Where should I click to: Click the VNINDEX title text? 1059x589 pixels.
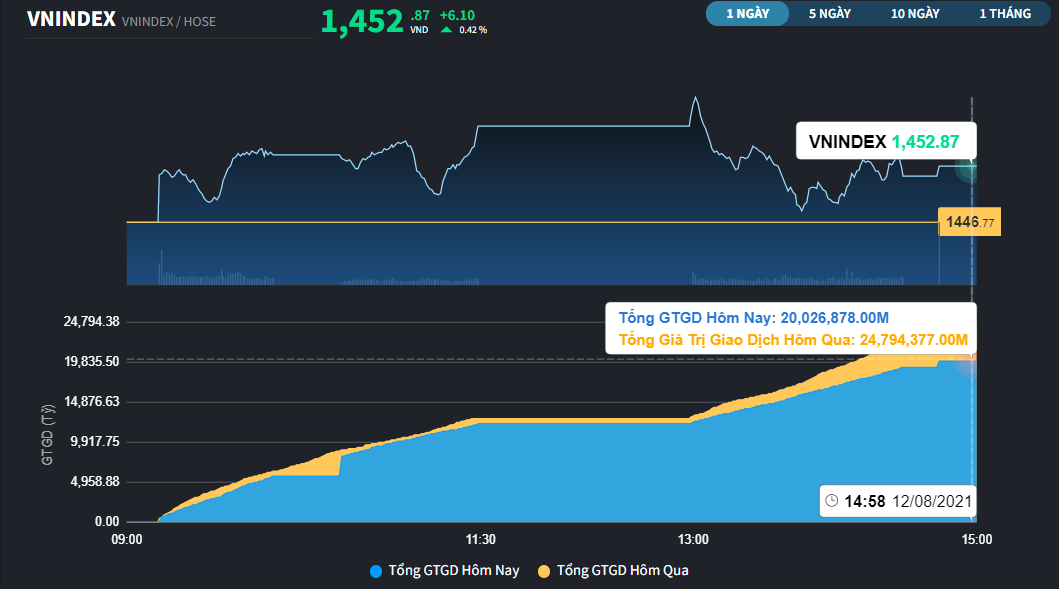71,19
